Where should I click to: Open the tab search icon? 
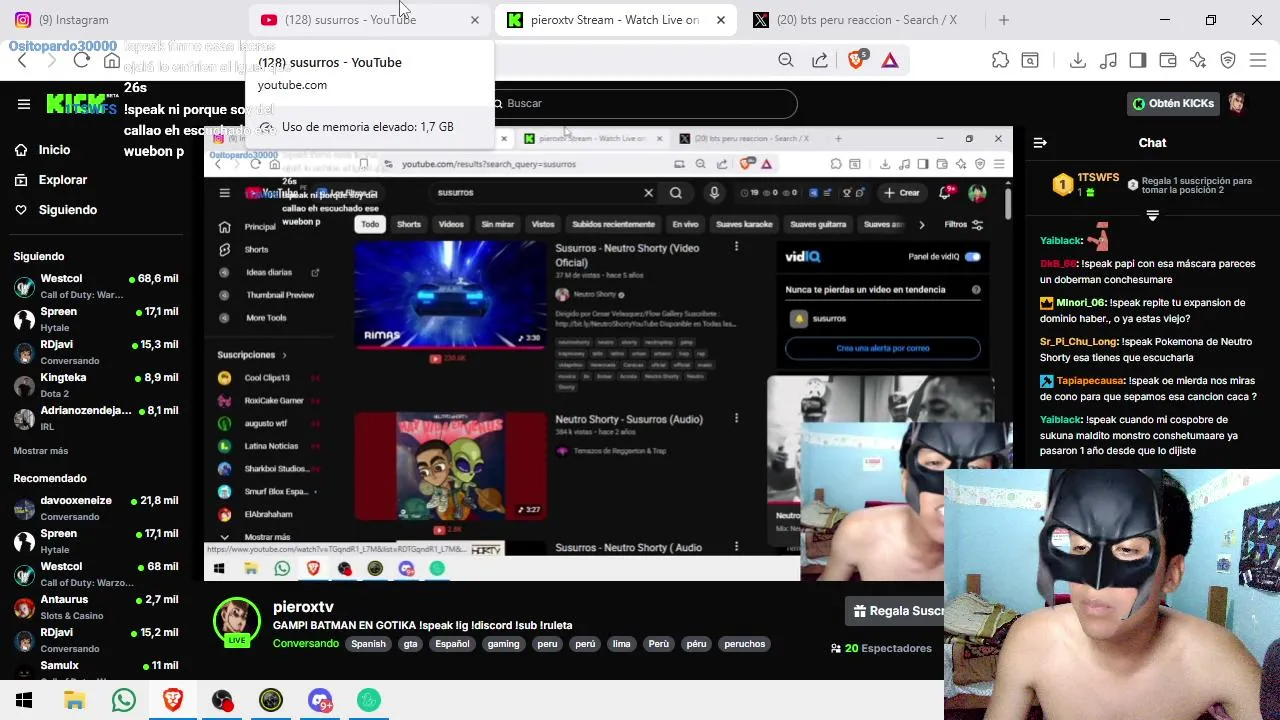pos(1030,61)
